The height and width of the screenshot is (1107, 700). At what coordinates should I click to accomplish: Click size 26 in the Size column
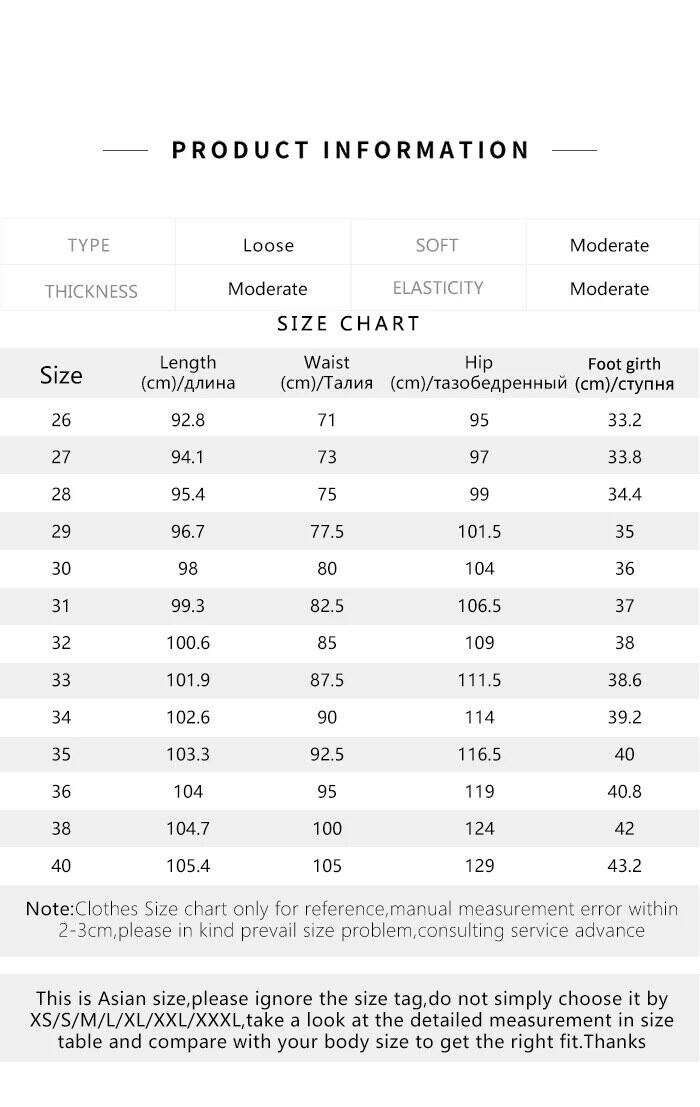coord(61,420)
